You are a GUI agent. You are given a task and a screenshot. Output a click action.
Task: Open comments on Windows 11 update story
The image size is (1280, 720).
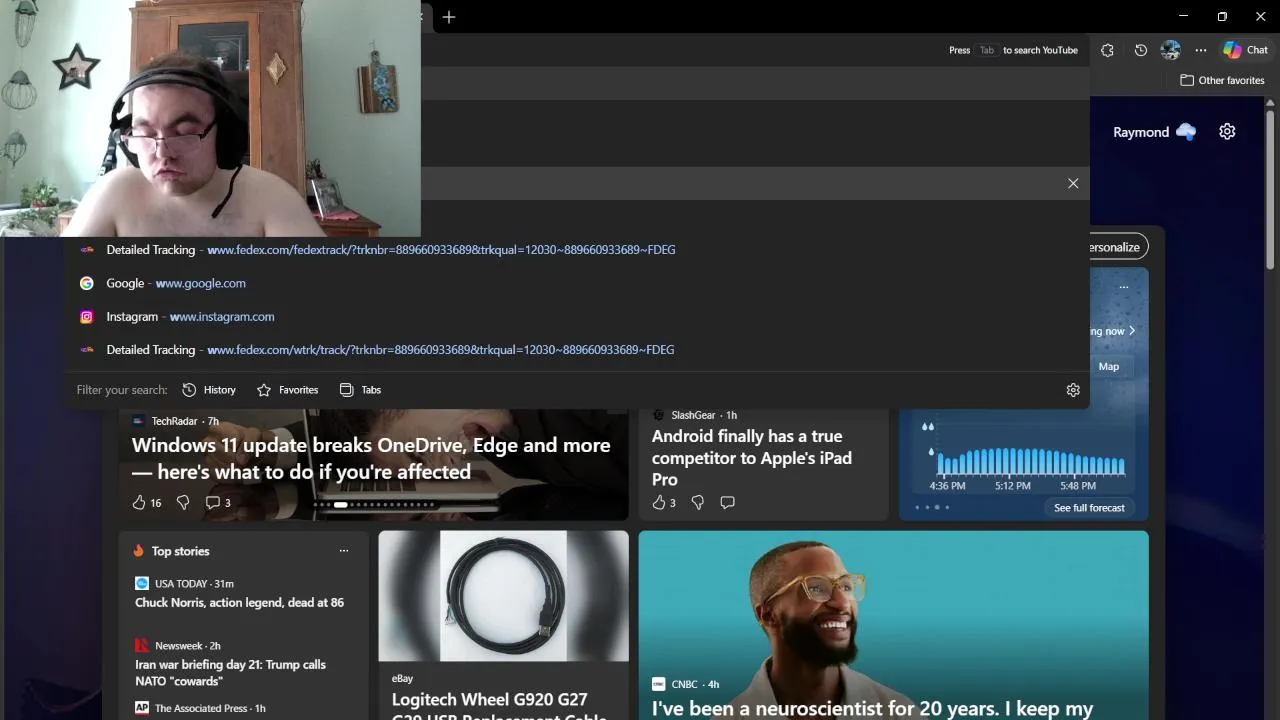pyautogui.click(x=218, y=502)
